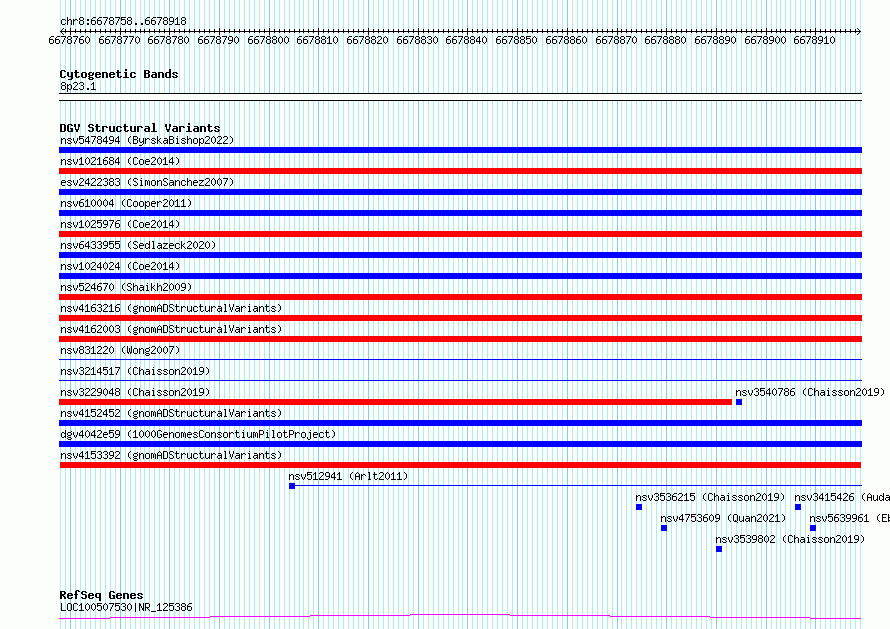Click the nsv831220 (Wong2007) label

pyautogui.click(x=120, y=350)
